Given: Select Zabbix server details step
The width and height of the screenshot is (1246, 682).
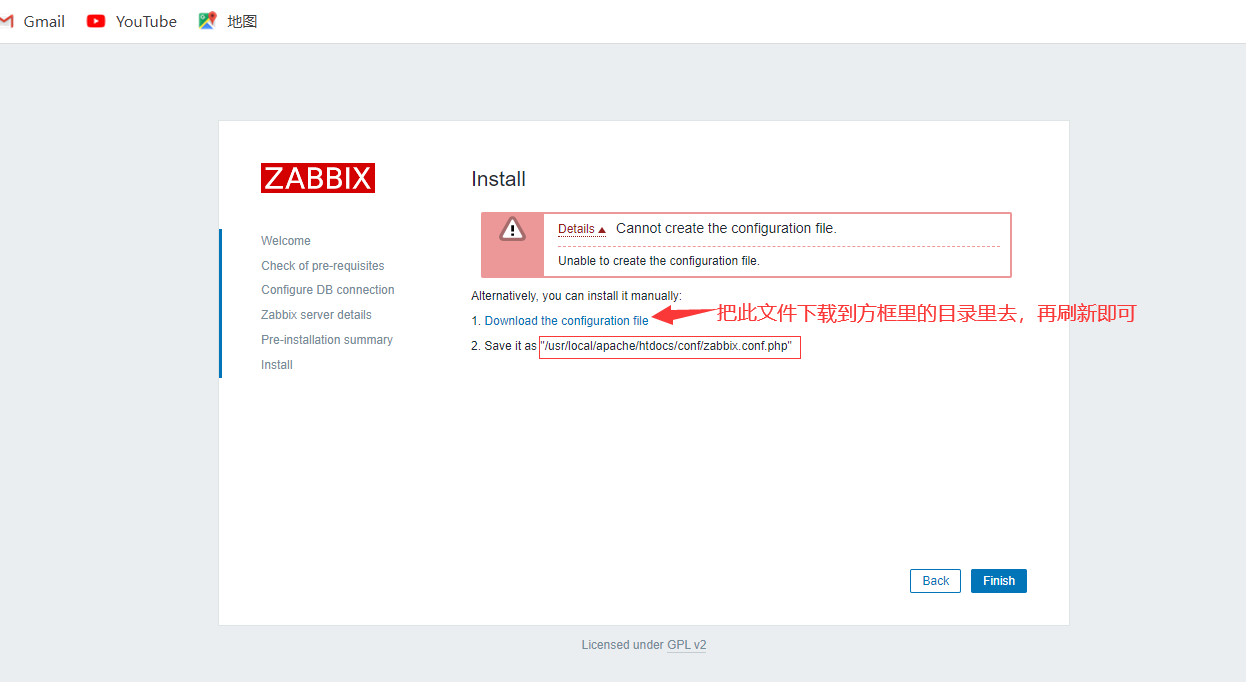Looking at the screenshot, I should click(x=316, y=315).
